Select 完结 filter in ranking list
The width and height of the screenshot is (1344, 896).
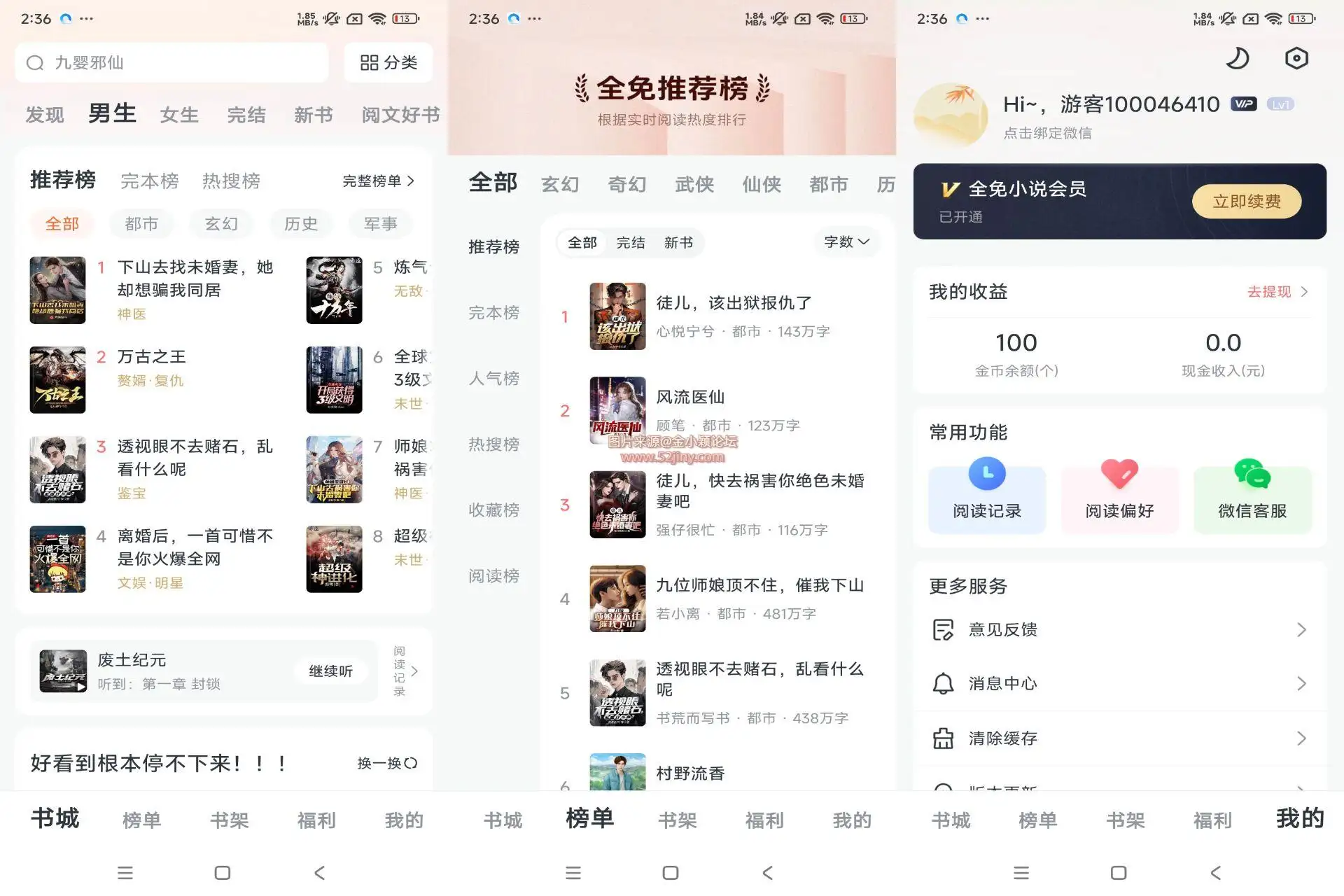pyautogui.click(x=631, y=243)
